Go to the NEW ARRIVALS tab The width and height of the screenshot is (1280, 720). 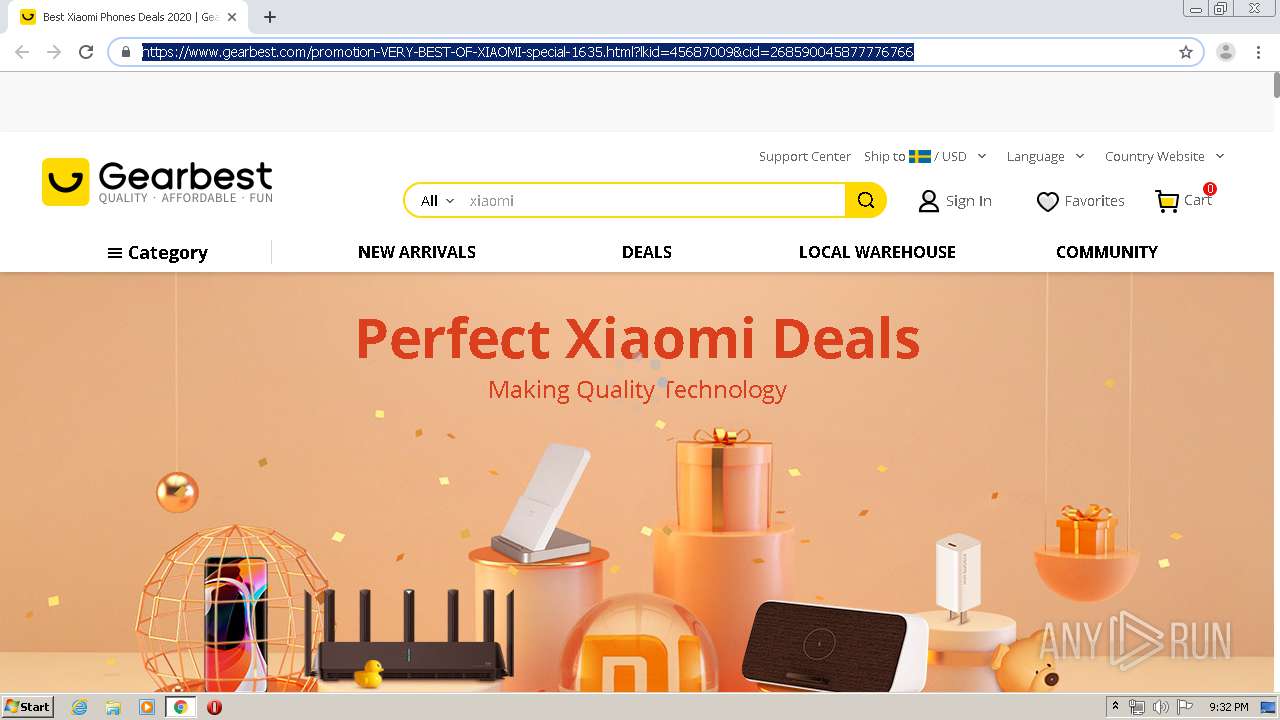[x=417, y=252]
